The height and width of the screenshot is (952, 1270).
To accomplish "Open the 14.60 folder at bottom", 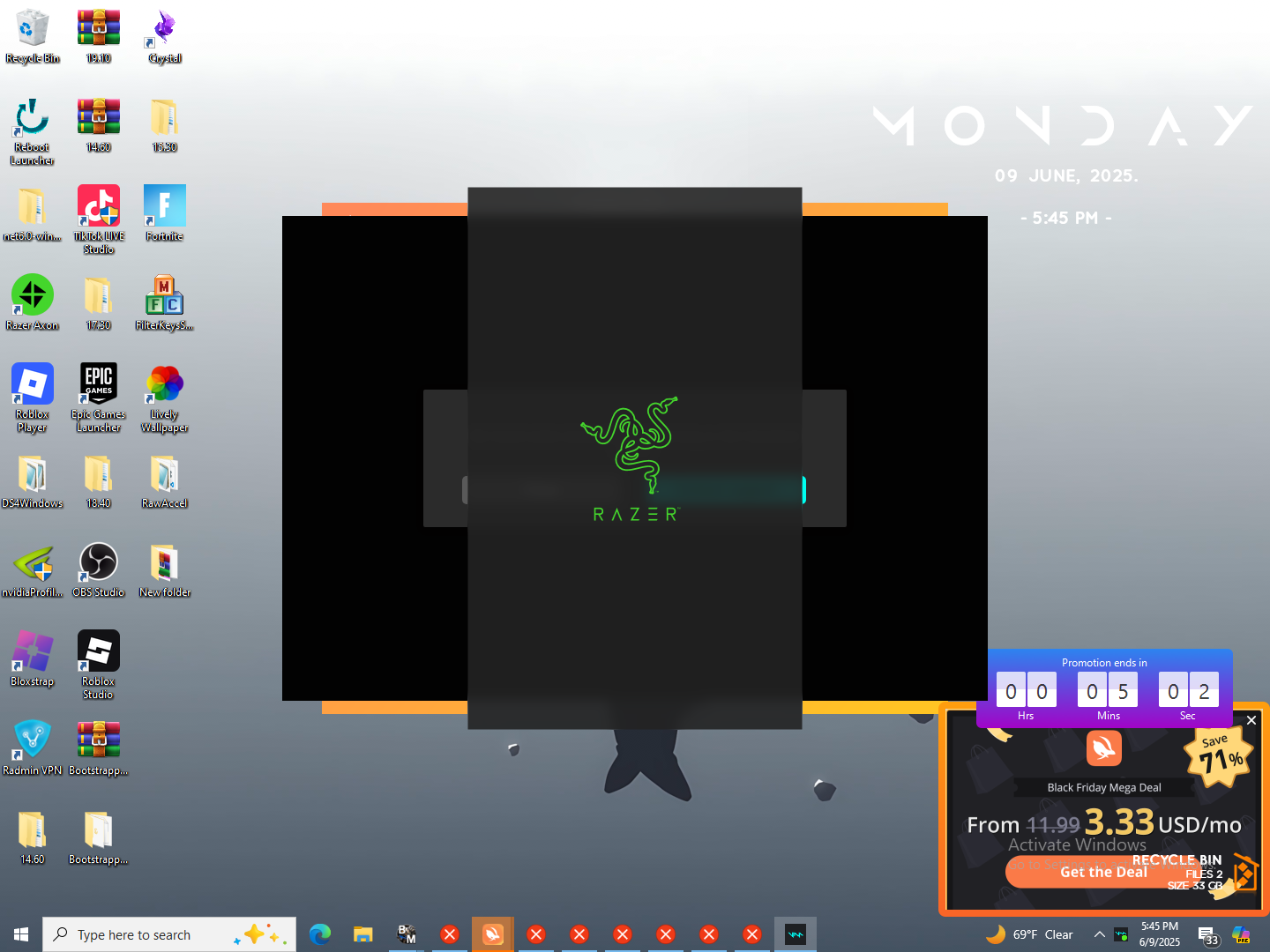I will pos(33,837).
